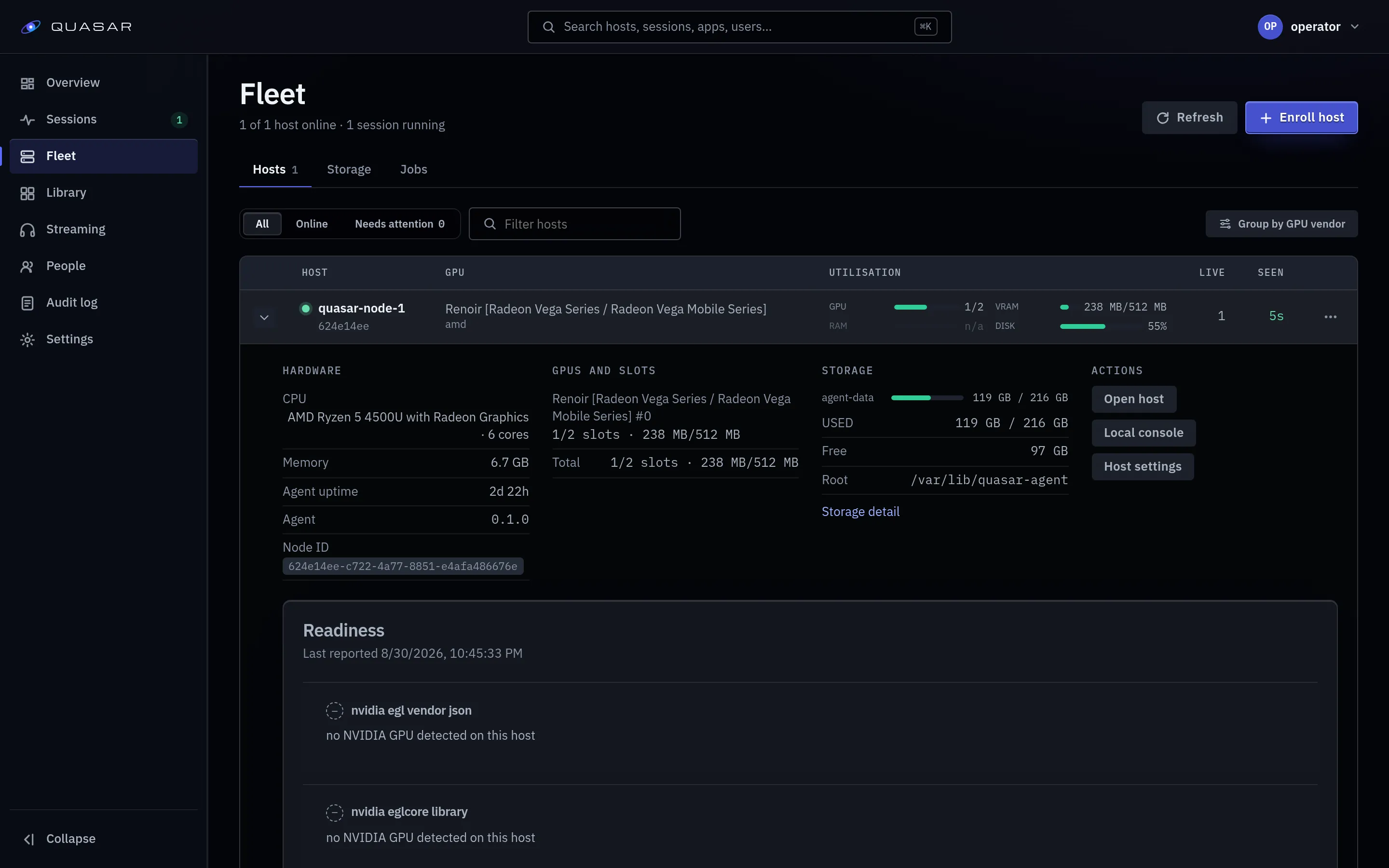
Task: Click the Root path /var/lib/quasar-agent
Action: tap(990, 480)
